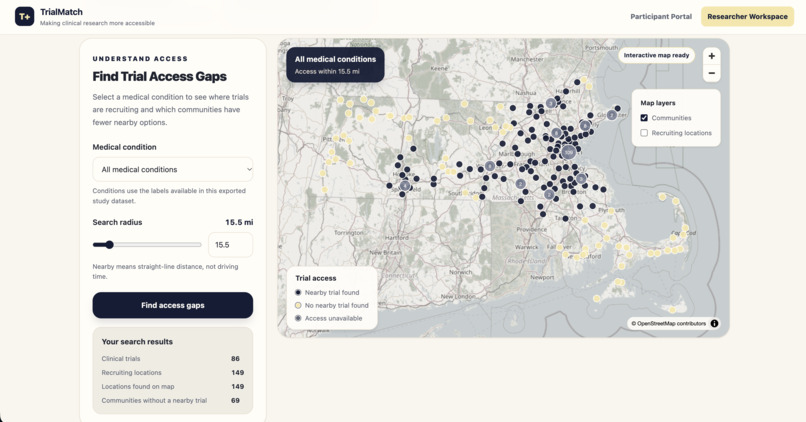806x422 pixels.
Task: Select the cluster marker over Springfield
Action: (x=405, y=185)
